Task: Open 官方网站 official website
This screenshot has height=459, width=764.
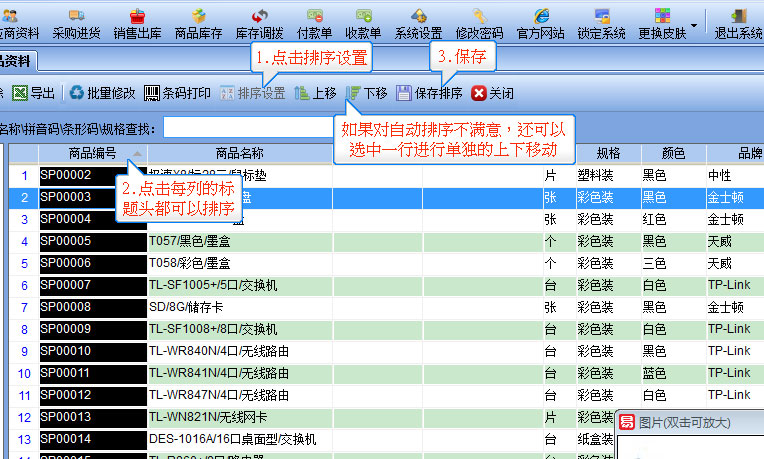Action: (x=541, y=23)
